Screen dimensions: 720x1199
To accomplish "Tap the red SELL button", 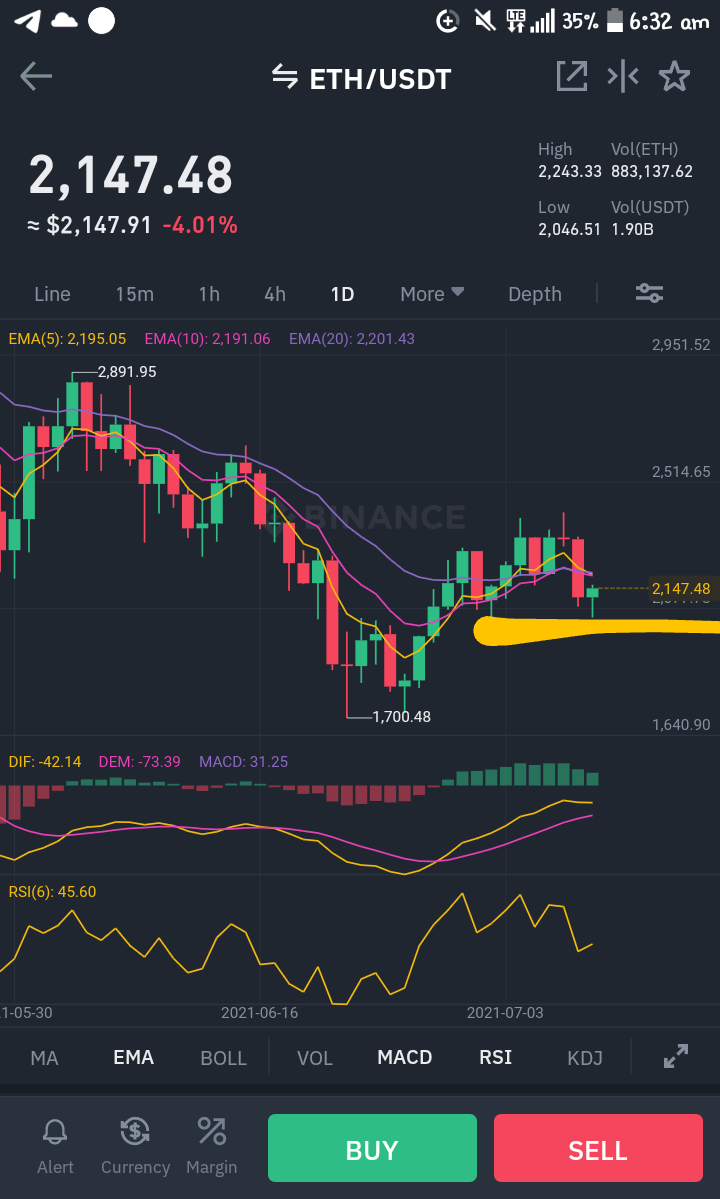I will pyautogui.click(x=598, y=1148).
